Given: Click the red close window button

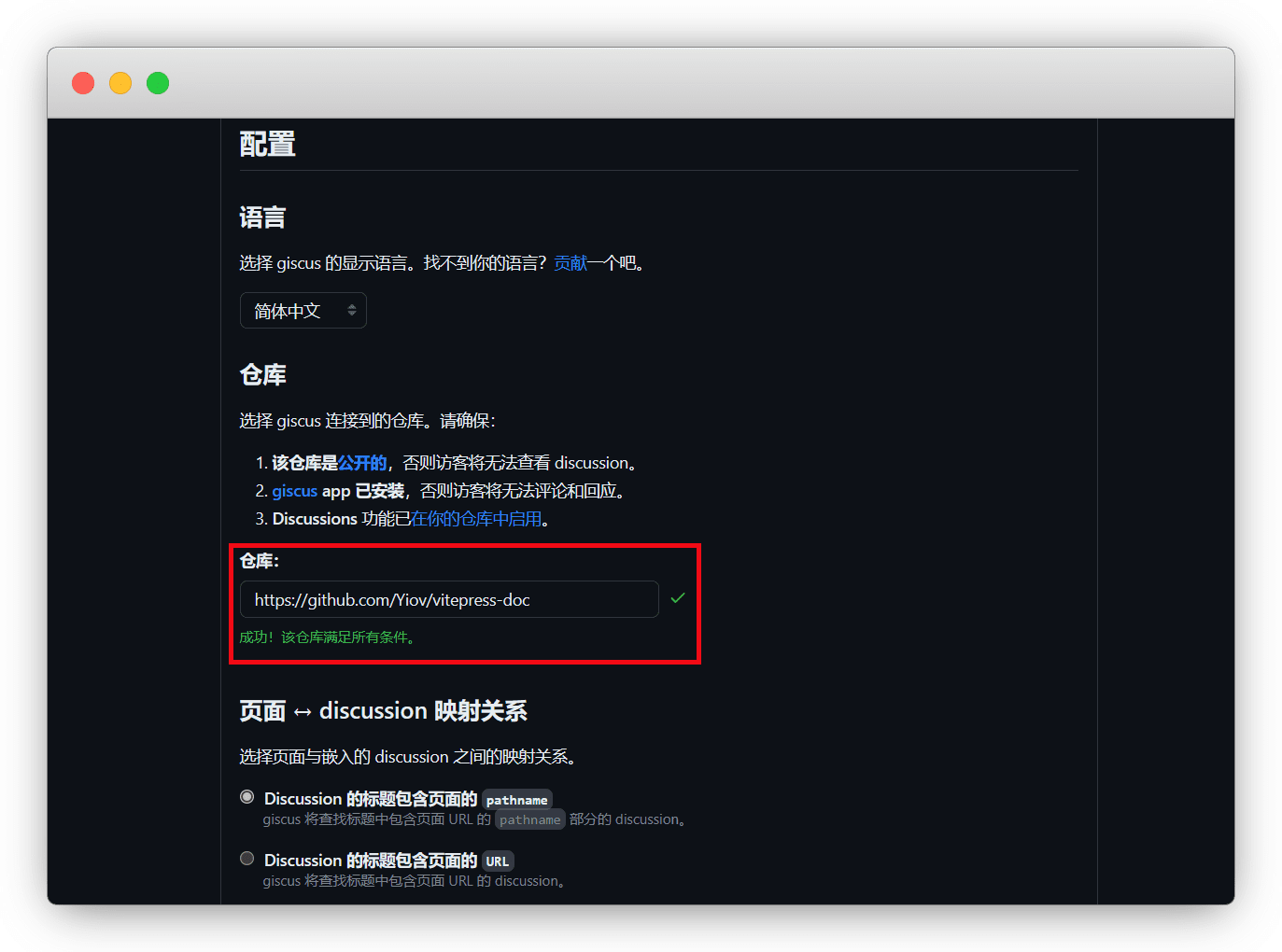Looking at the screenshot, I should click(x=83, y=83).
